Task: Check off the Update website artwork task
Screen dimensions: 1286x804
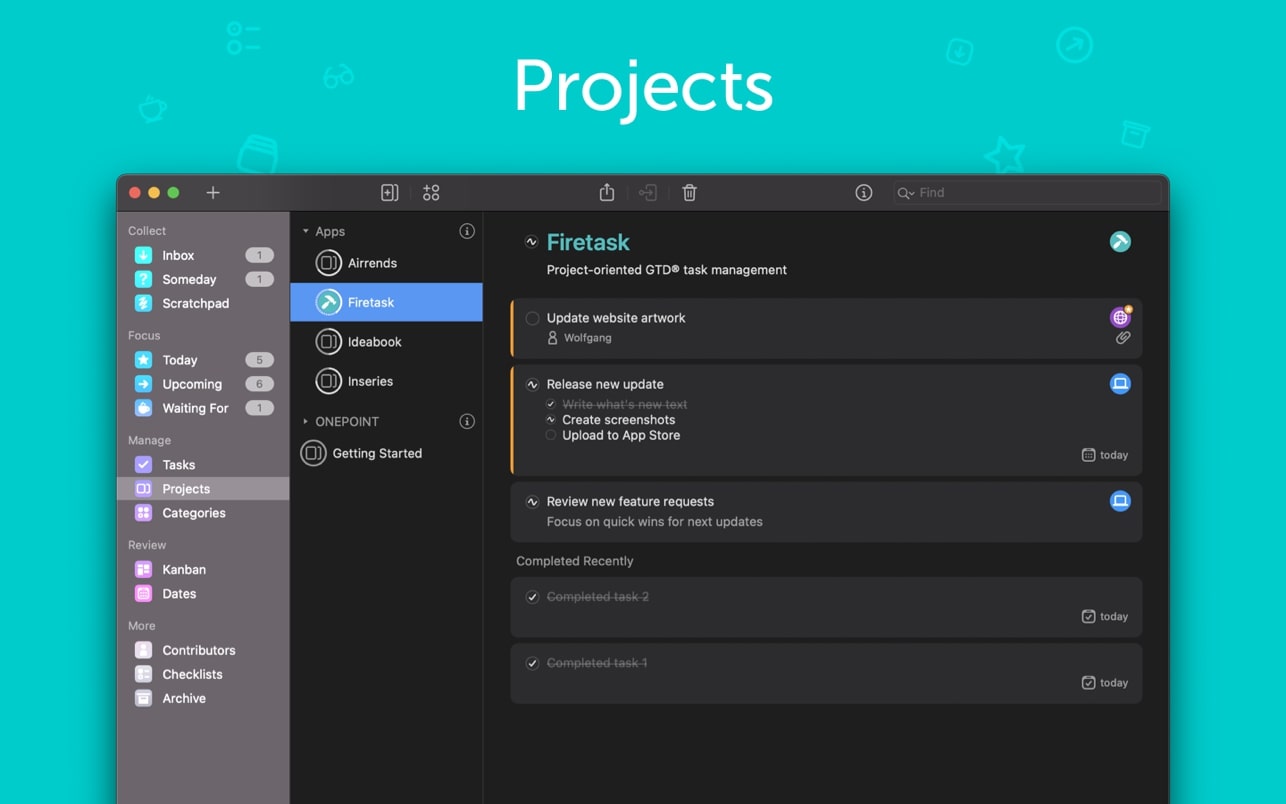Action: click(x=532, y=318)
